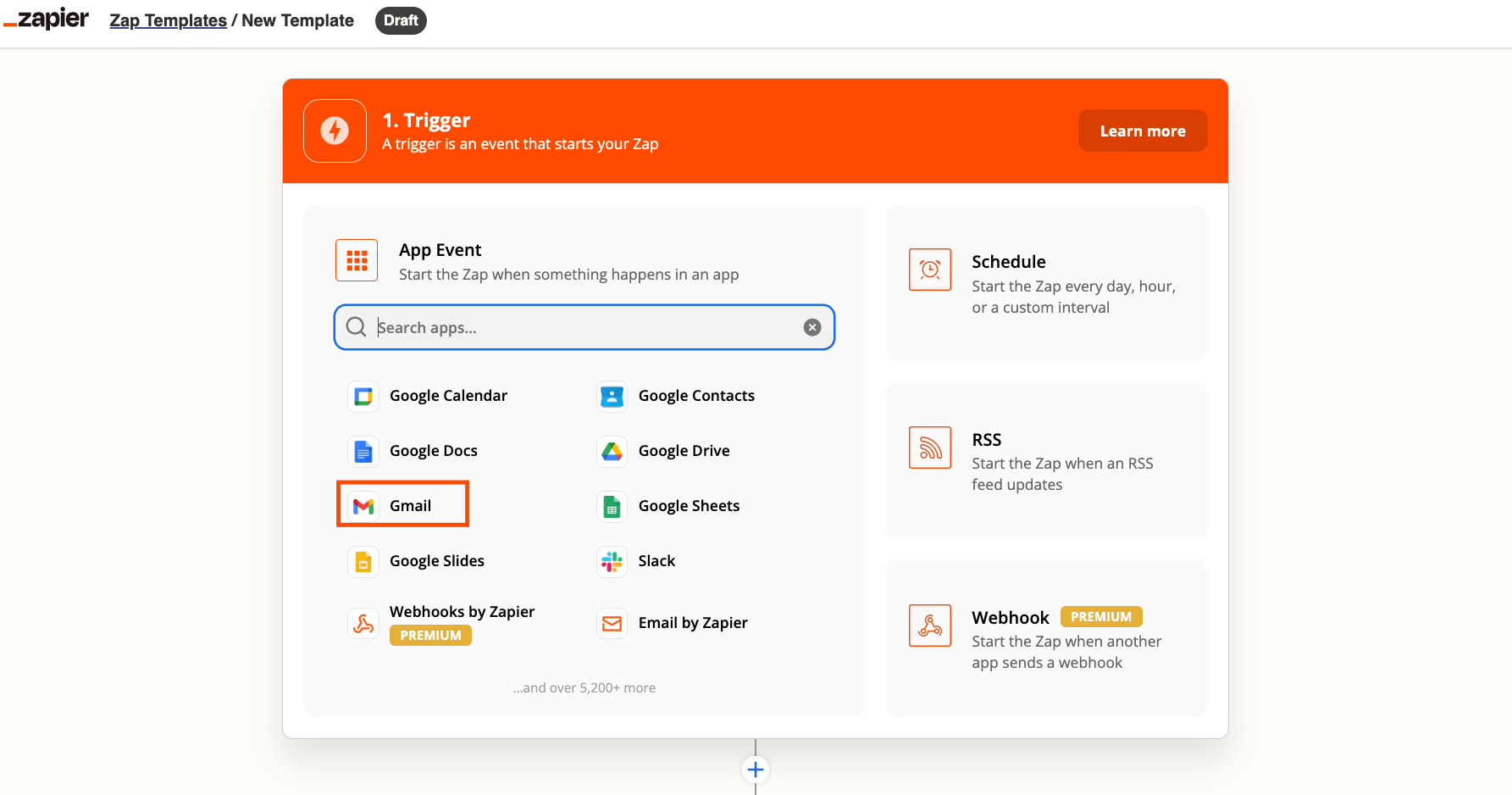Choose Google Calendar app label
Viewport: 1512px width, 795px height.
point(448,396)
